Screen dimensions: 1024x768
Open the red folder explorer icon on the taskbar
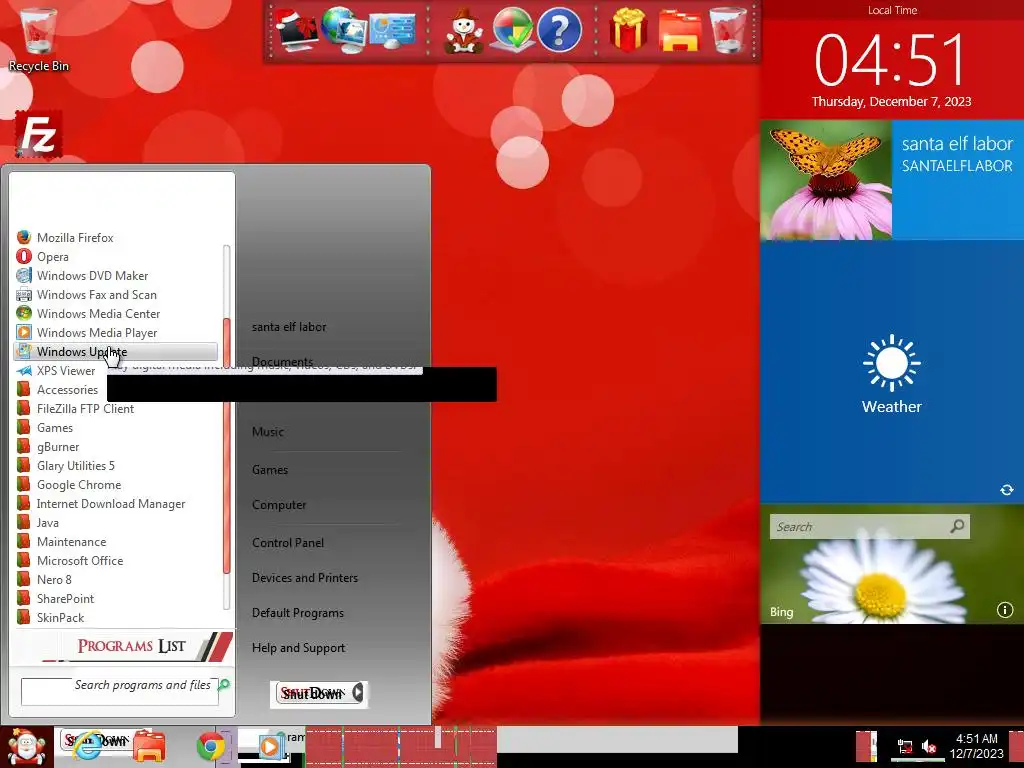[x=150, y=746]
